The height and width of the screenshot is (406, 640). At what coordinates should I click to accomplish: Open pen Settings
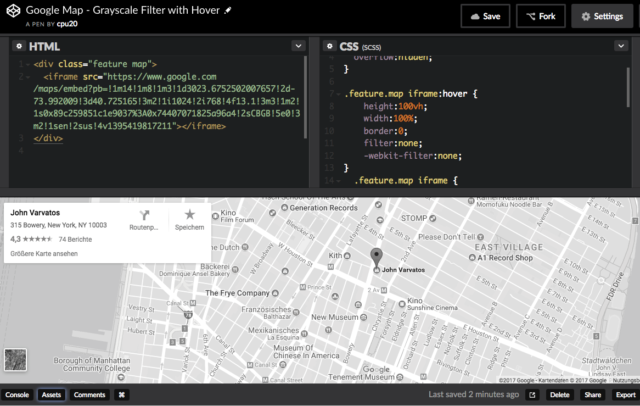[602, 16]
